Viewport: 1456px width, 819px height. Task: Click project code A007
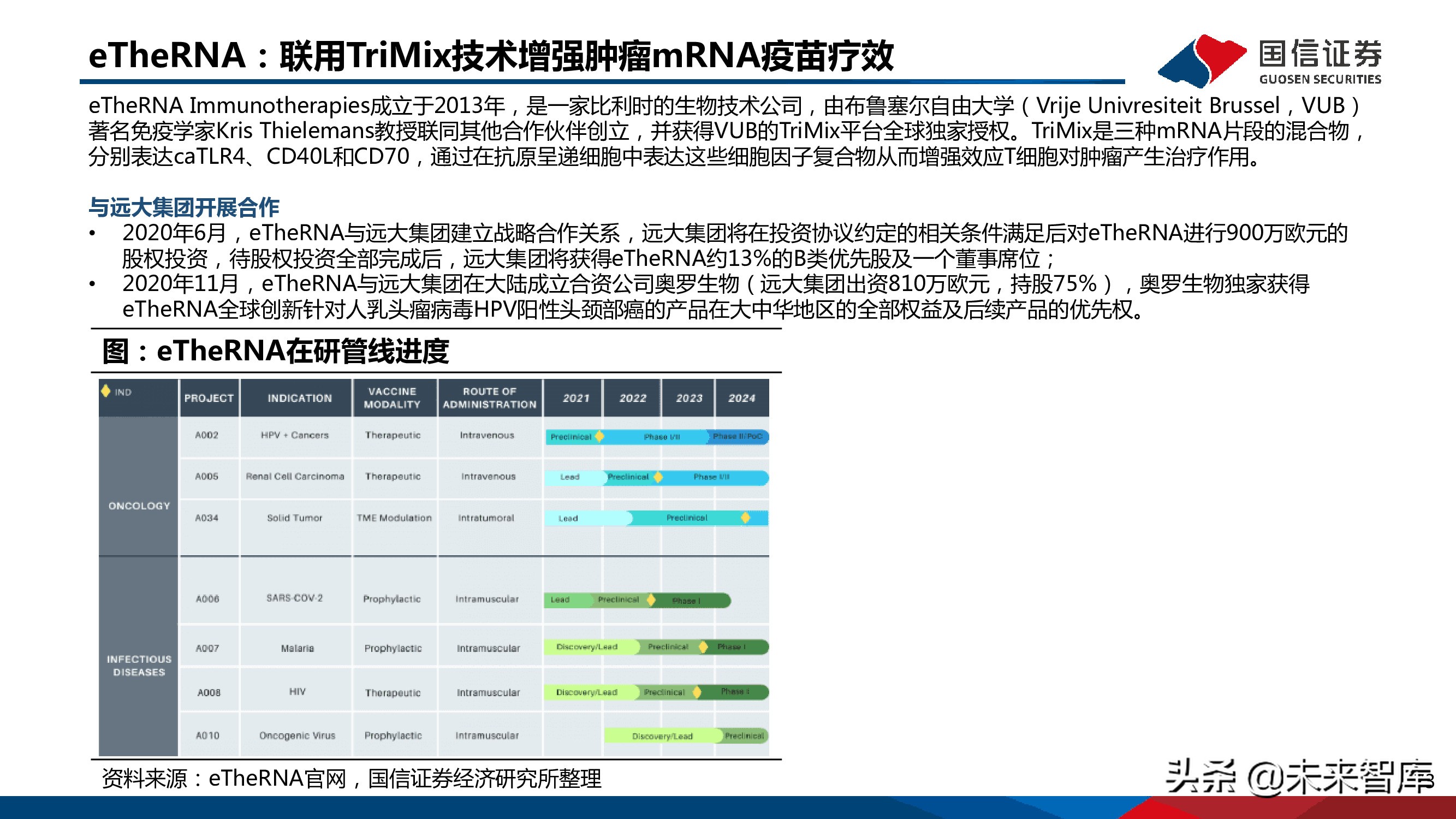click(x=207, y=648)
